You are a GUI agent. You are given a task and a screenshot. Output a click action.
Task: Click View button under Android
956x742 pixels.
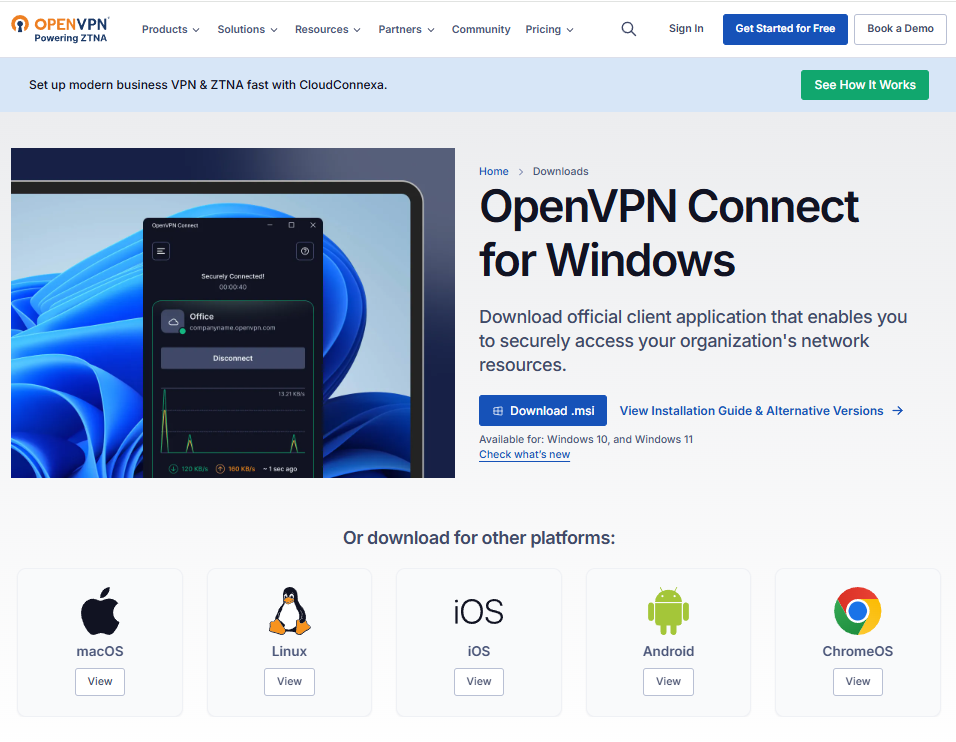tap(668, 682)
